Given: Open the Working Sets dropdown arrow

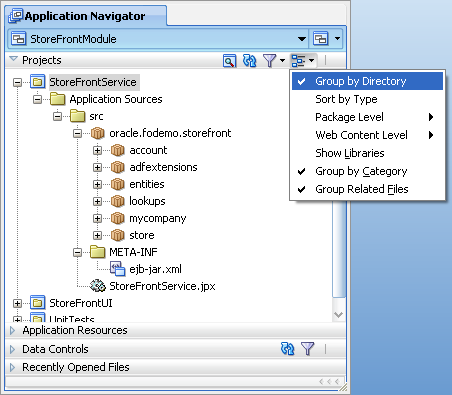Looking at the screenshot, I should [x=282, y=61].
